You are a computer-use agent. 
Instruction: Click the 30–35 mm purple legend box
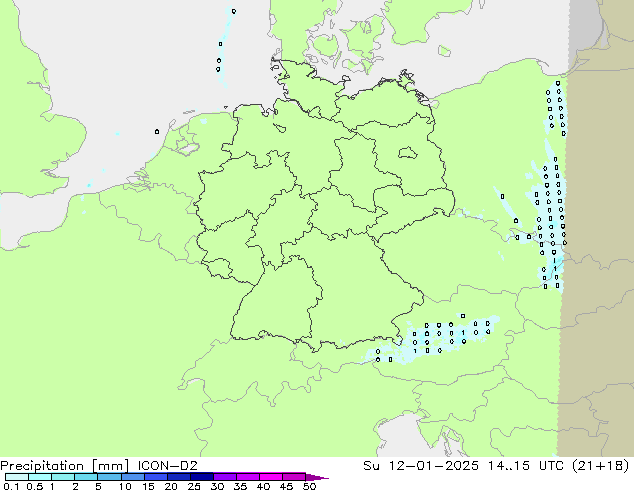click(x=224, y=477)
